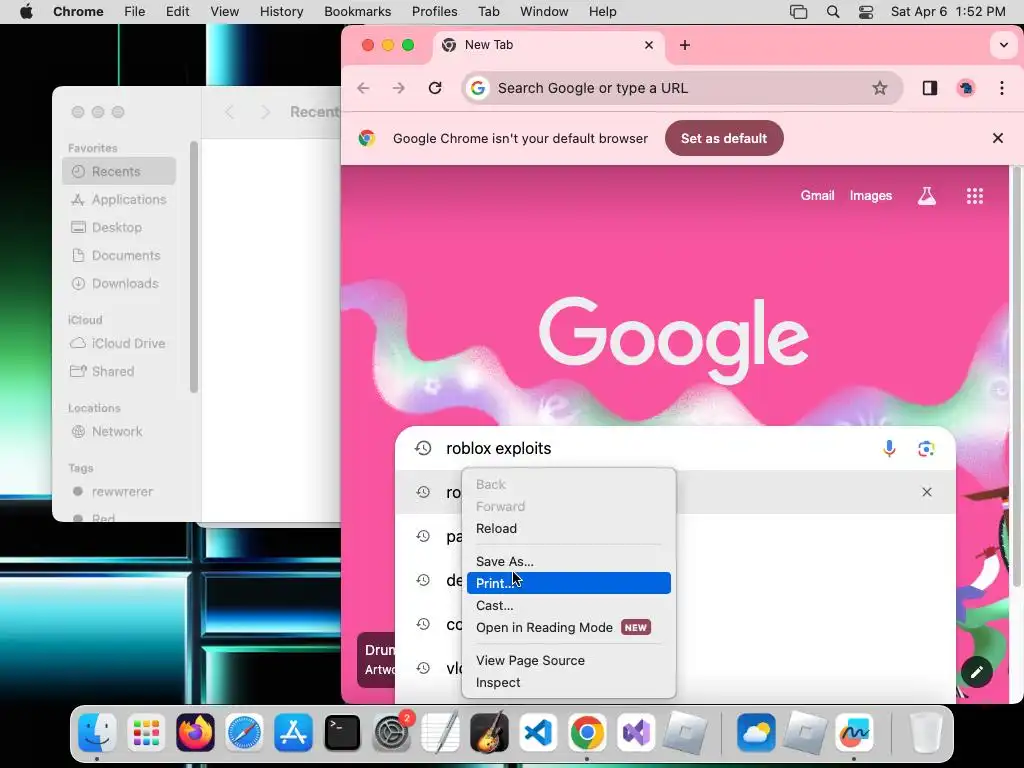
Task: Open Chrome's side panel icon
Action: (930, 88)
